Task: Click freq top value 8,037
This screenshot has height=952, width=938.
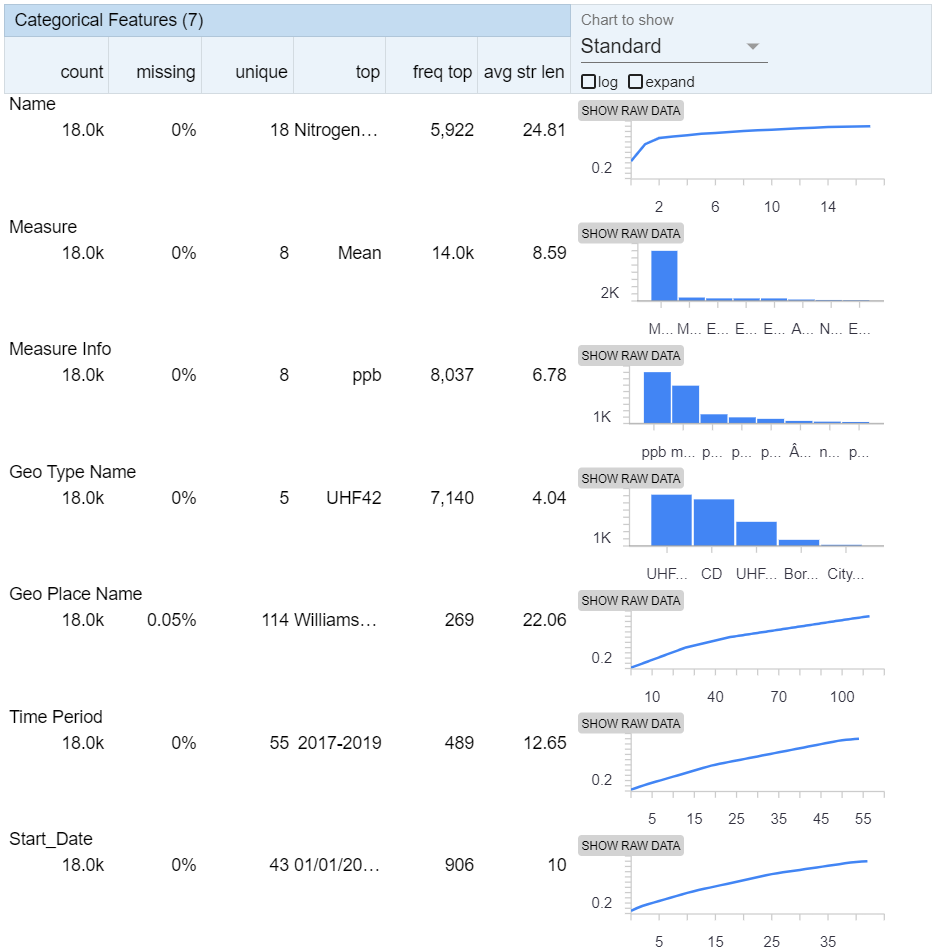Action: point(452,375)
